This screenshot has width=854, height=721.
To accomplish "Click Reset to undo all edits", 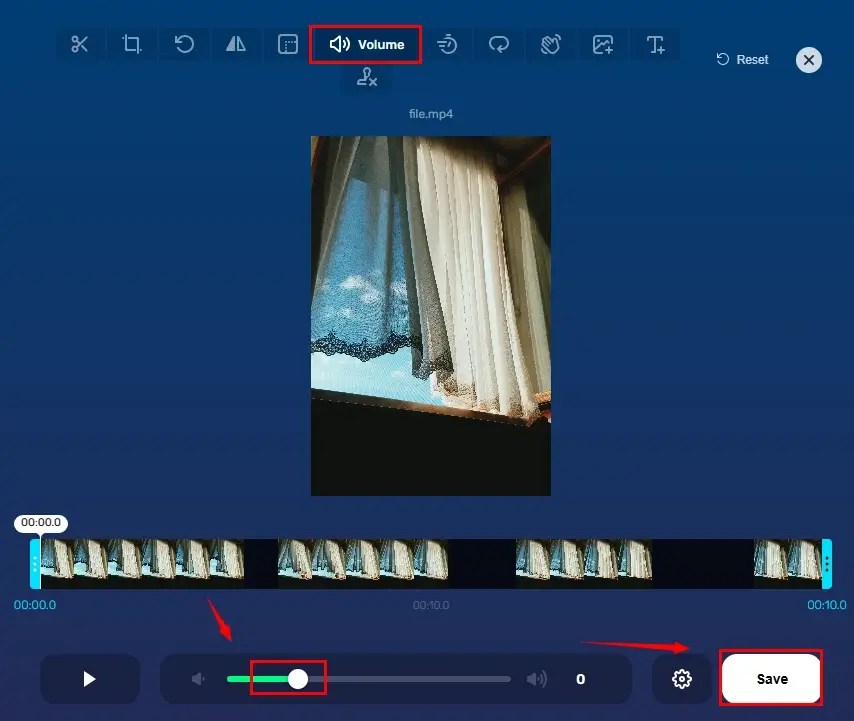I will [x=741, y=59].
